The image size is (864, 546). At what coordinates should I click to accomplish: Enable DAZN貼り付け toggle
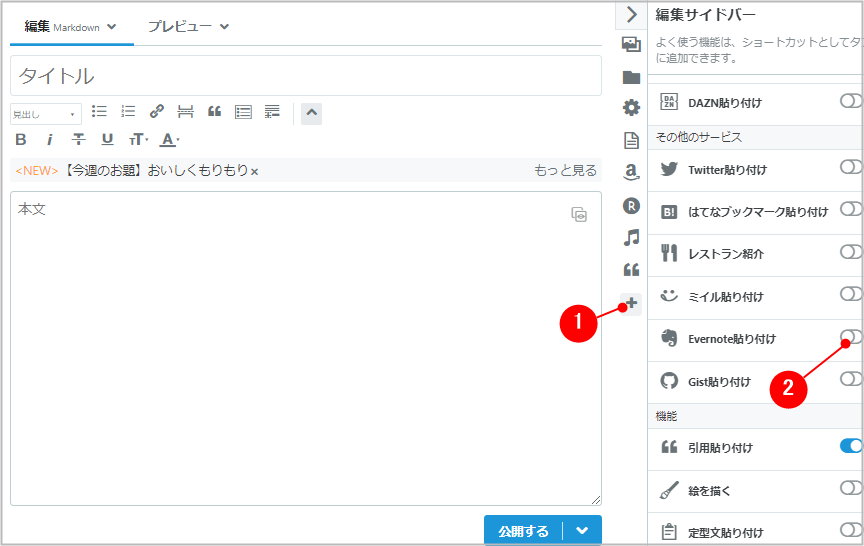coord(851,101)
